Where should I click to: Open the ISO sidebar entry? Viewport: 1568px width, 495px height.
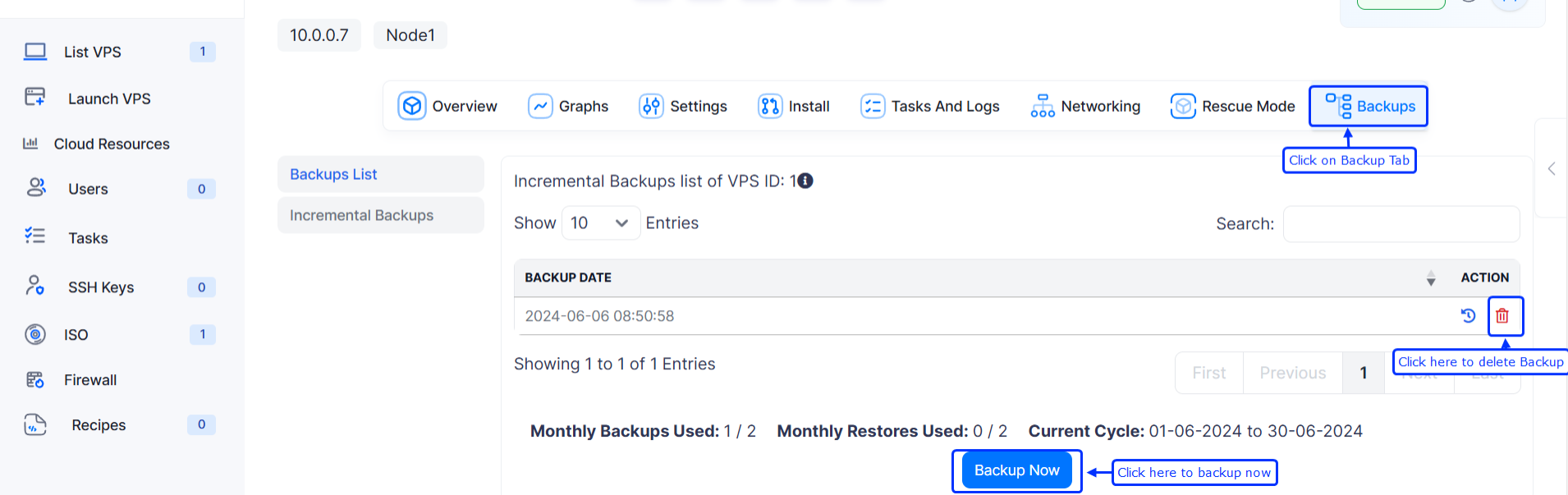click(x=76, y=335)
